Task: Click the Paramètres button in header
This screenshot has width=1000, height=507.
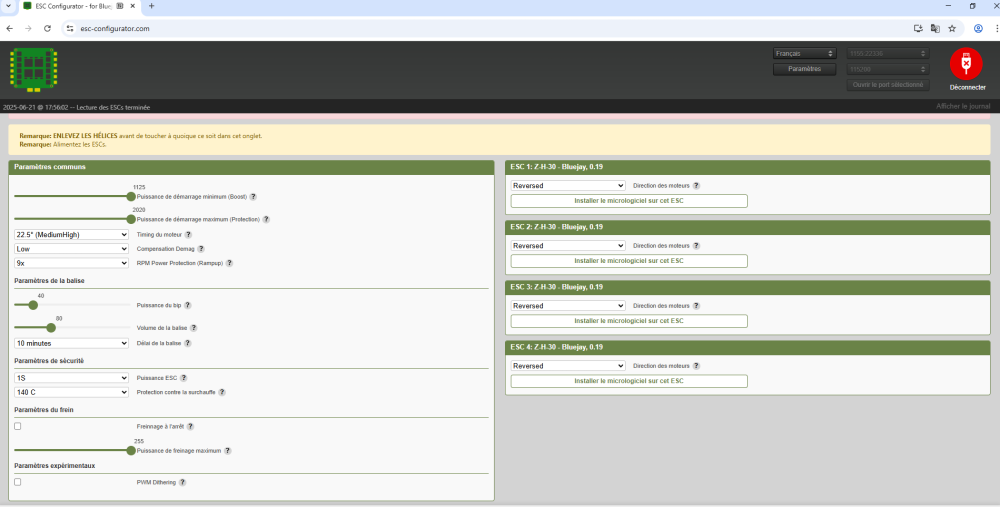Action: [804, 69]
